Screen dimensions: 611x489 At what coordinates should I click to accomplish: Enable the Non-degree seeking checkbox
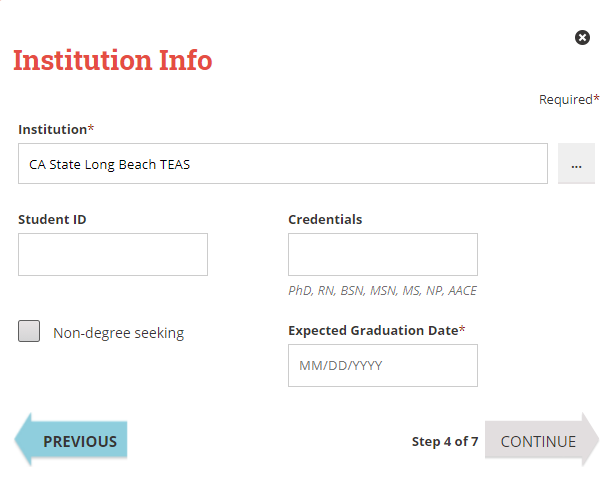click(29, 332)
